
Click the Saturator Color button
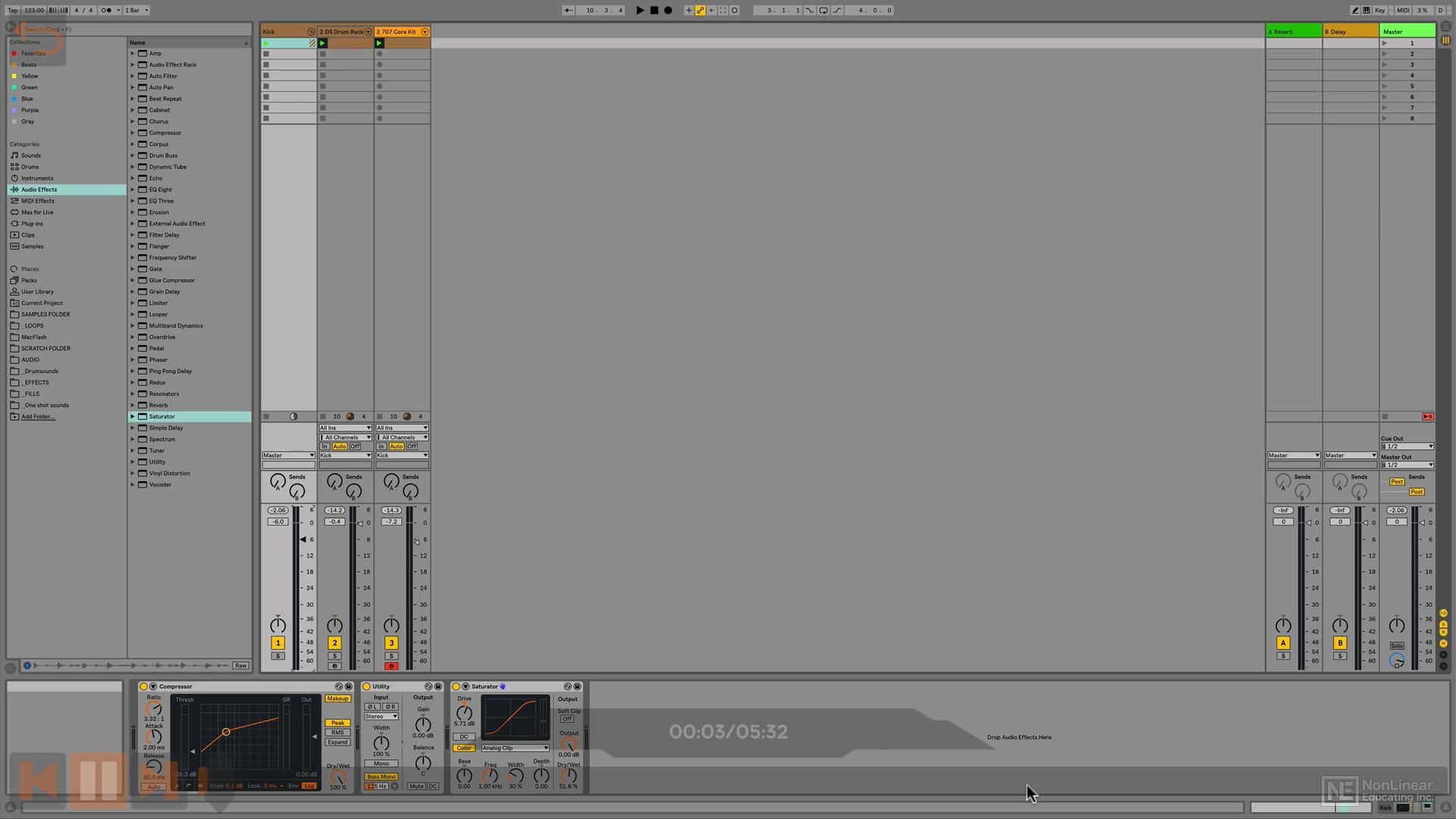pos(463,748)
